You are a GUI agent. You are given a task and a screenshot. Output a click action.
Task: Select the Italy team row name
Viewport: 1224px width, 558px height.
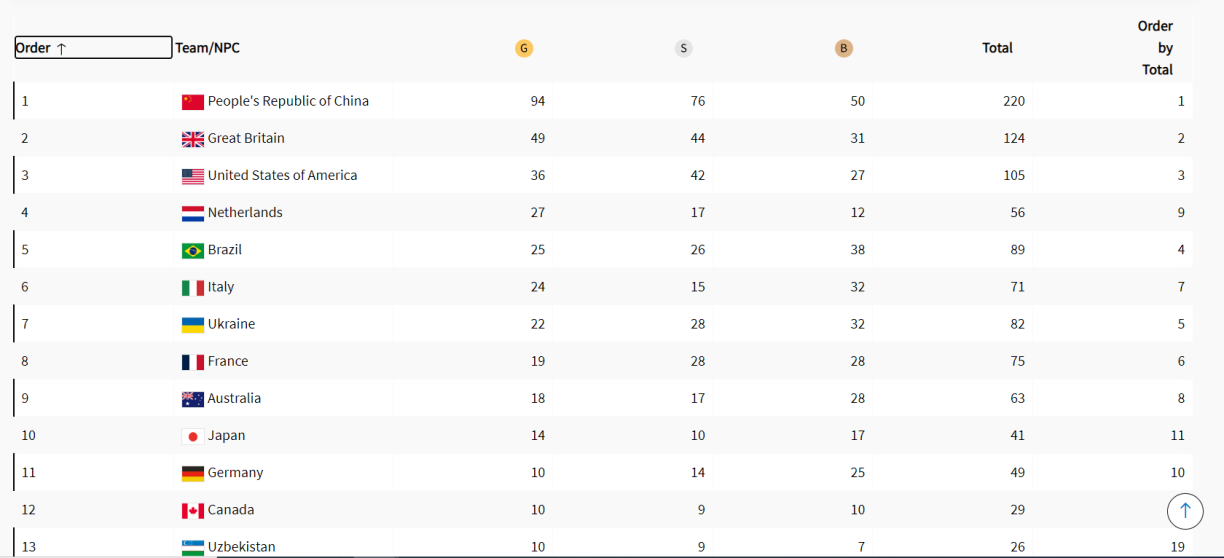pos(221,287)
